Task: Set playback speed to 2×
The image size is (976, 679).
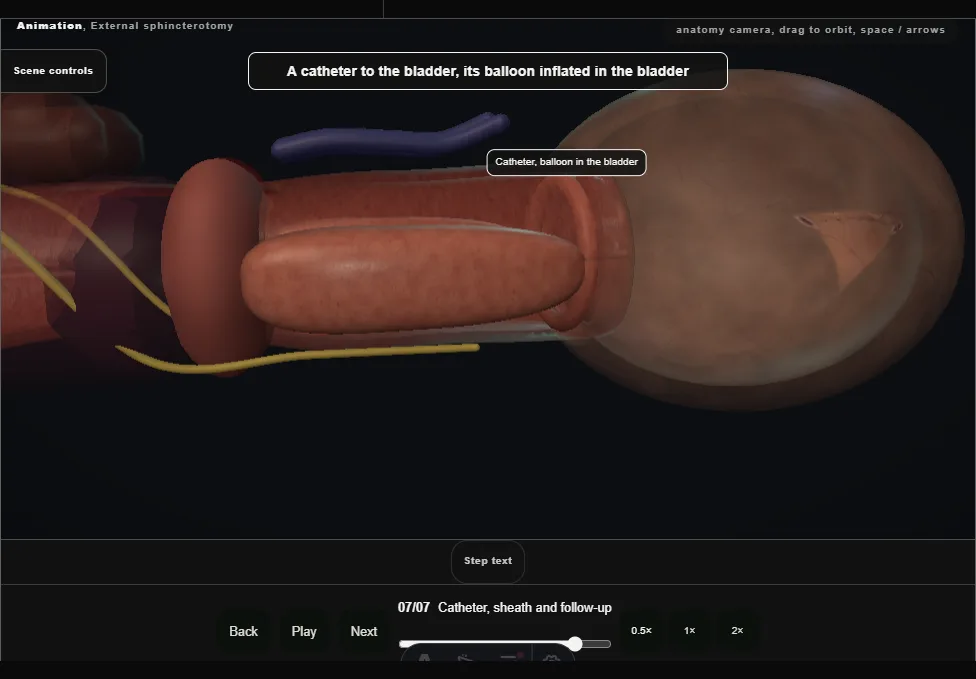Action: 738,631
